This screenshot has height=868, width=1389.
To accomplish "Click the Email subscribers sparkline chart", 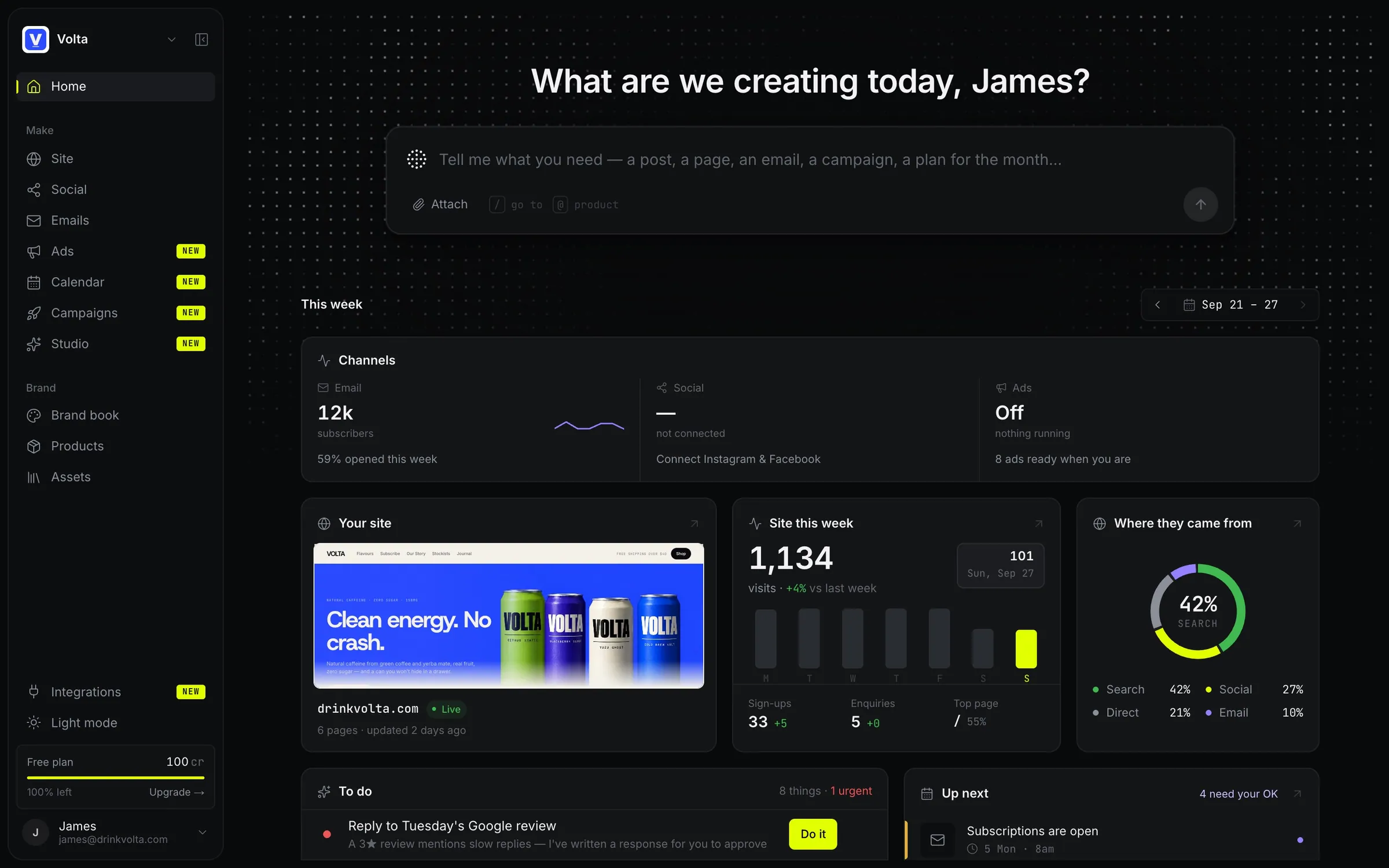I will pyautogui.click(x=589, y=426).
